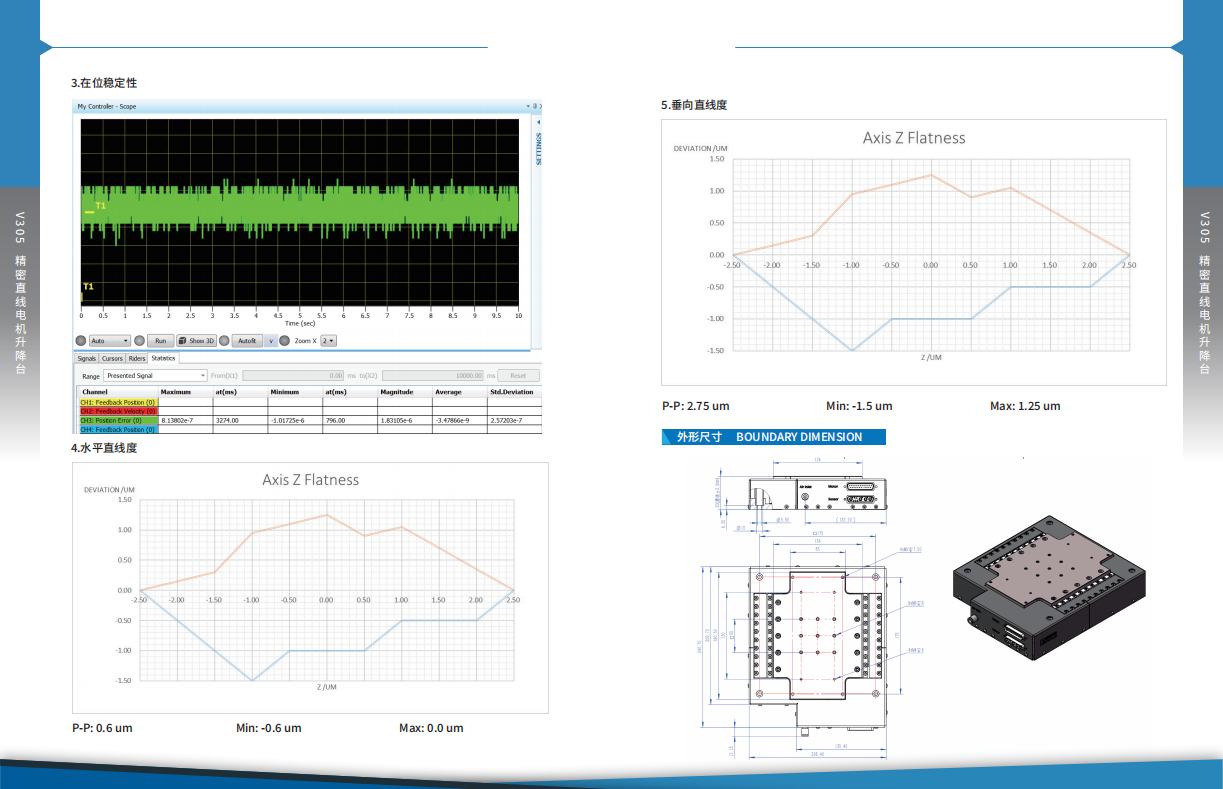Click the 'Max: 0.0 um' value
The height and width of the screenshot is (789, 1223).
pos(431,728)
